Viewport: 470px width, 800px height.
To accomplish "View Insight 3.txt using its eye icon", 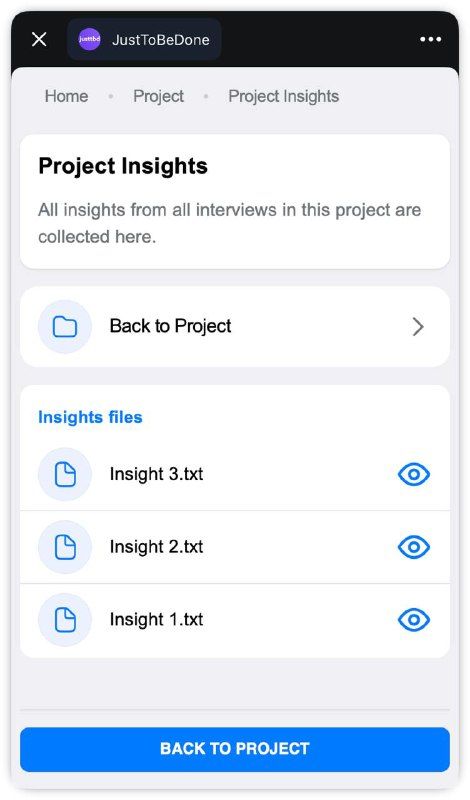I will click(x=414, y=474).
